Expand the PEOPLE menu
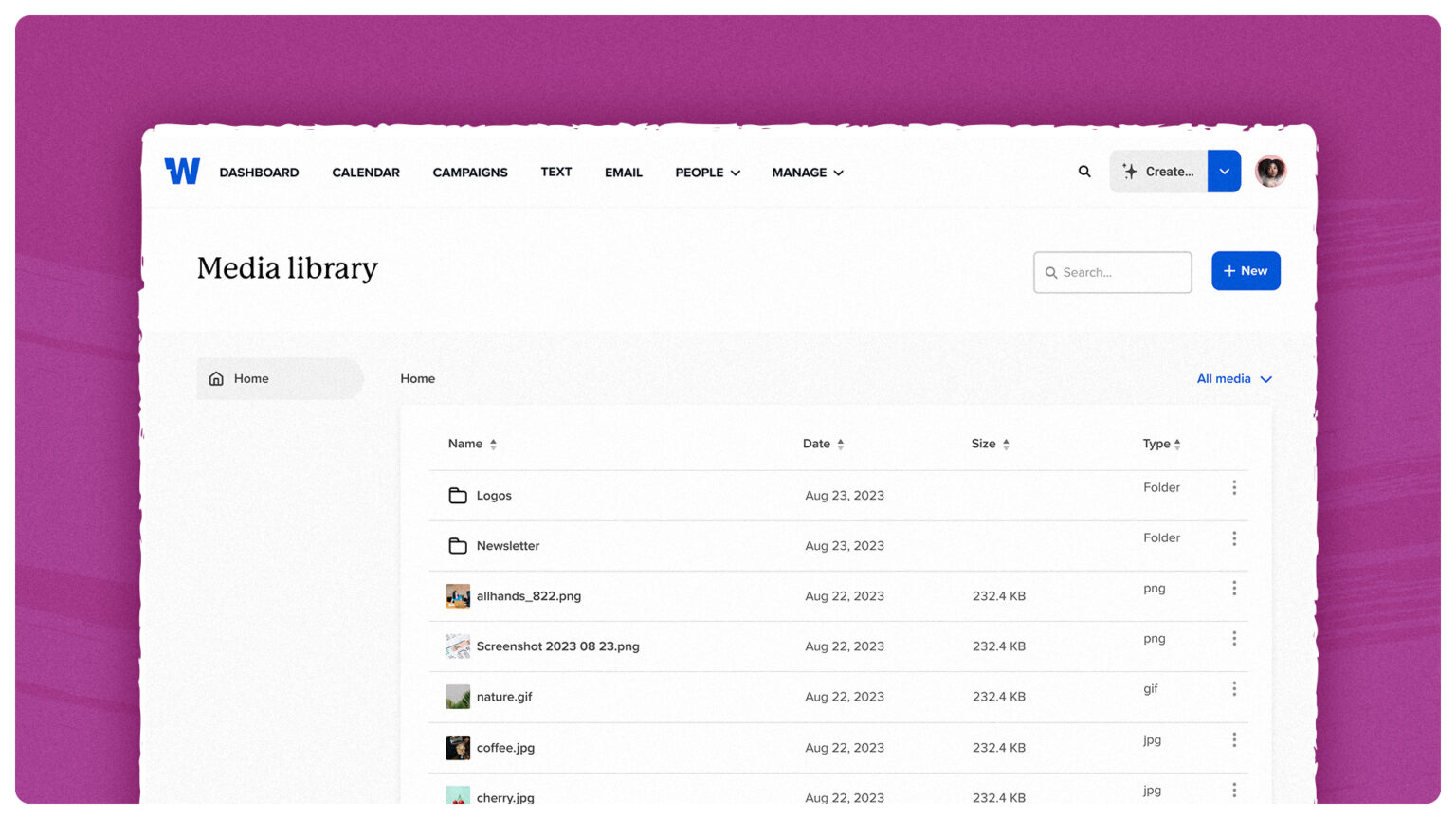This screenshot has height=819, width=1456. click(707, 173)
